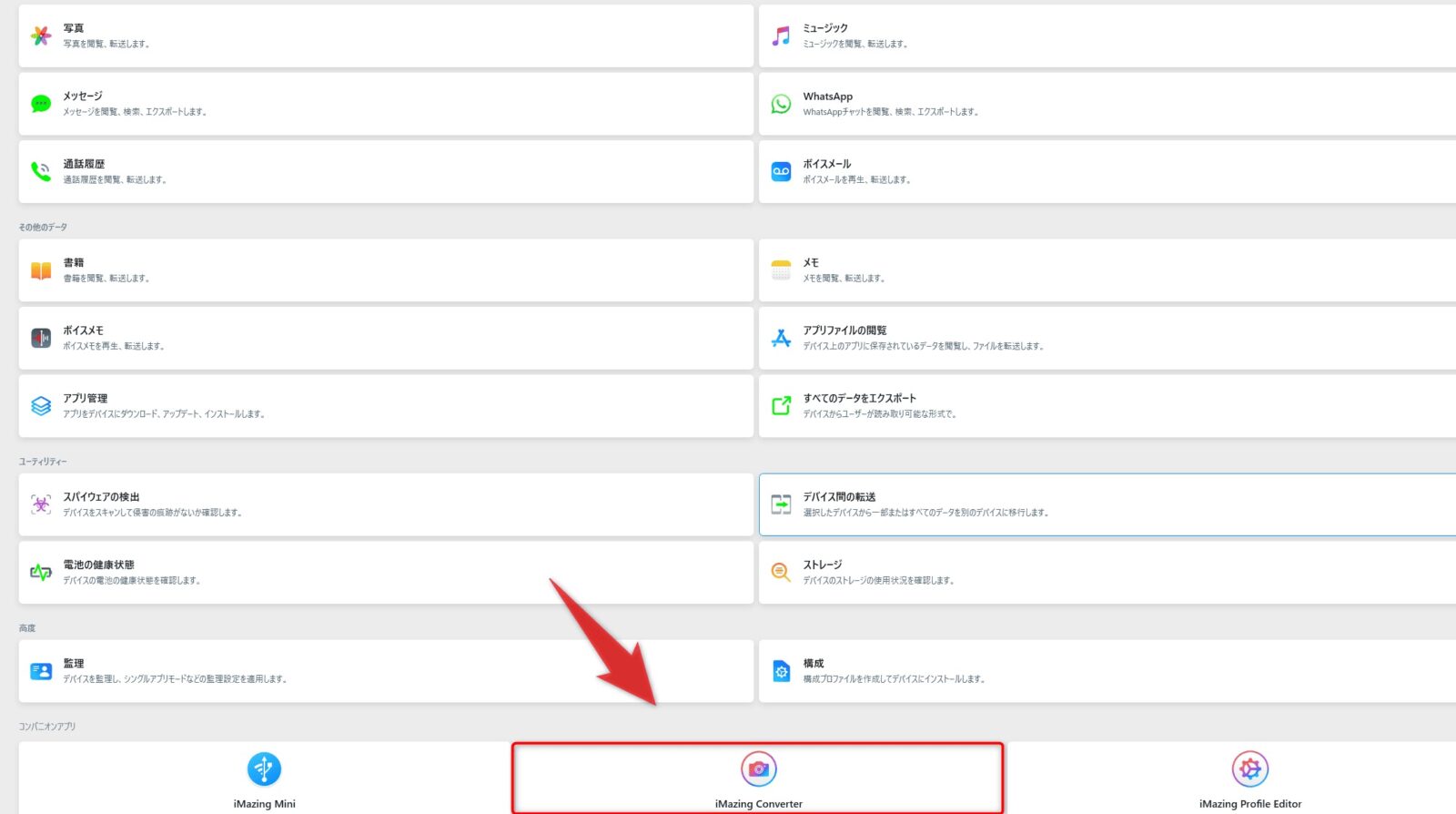Open the Music (ミュージック) note icon
Screen dimensions: 1456x814
[x=781, y=36]
